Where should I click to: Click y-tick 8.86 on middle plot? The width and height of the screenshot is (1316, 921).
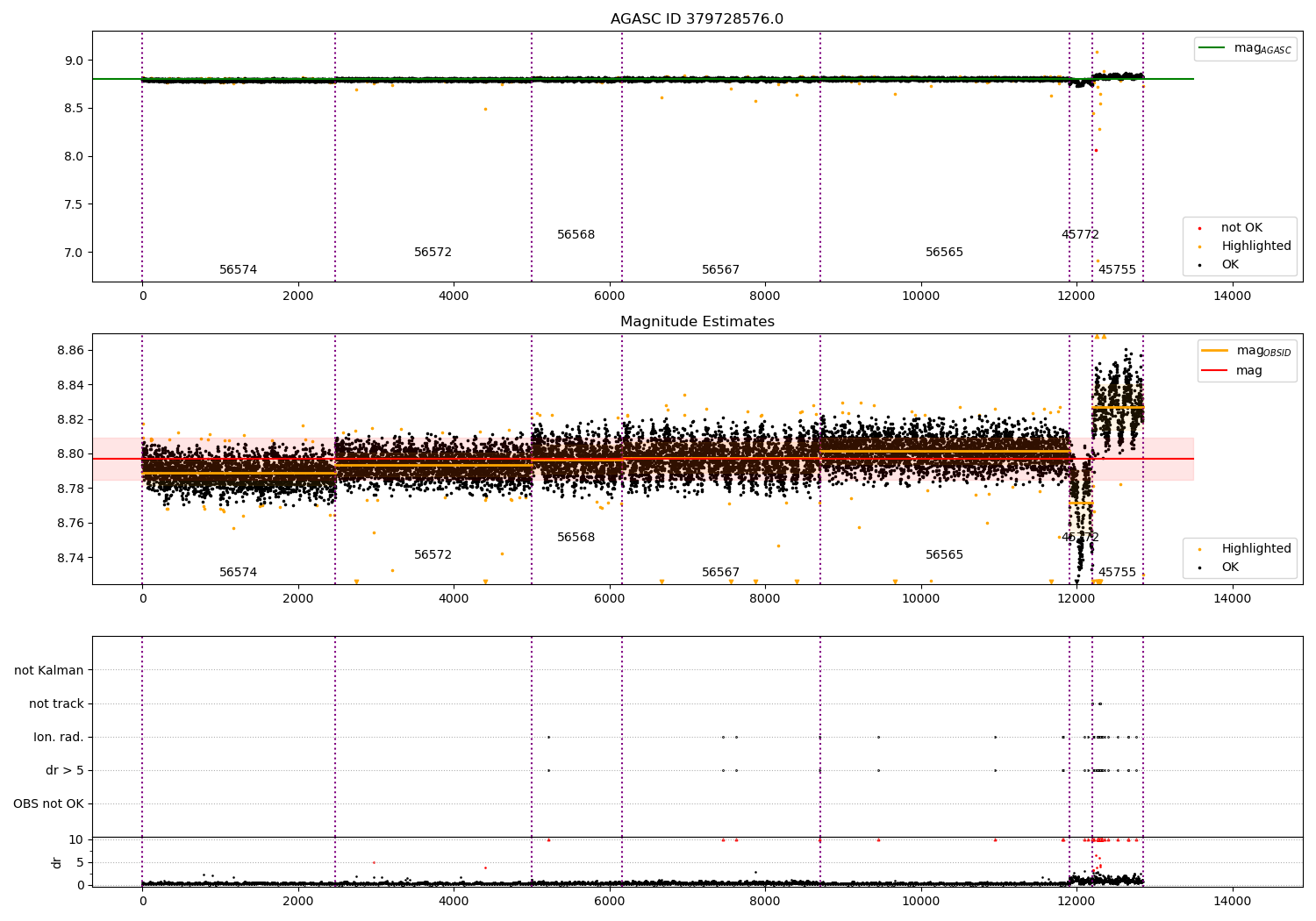click(70, 350)
